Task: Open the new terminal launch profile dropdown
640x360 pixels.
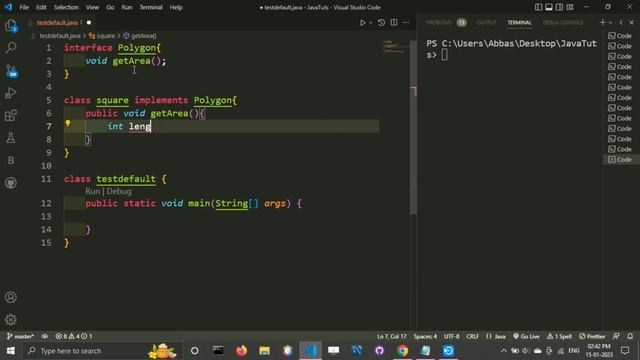Action: [x=611, y=23]
